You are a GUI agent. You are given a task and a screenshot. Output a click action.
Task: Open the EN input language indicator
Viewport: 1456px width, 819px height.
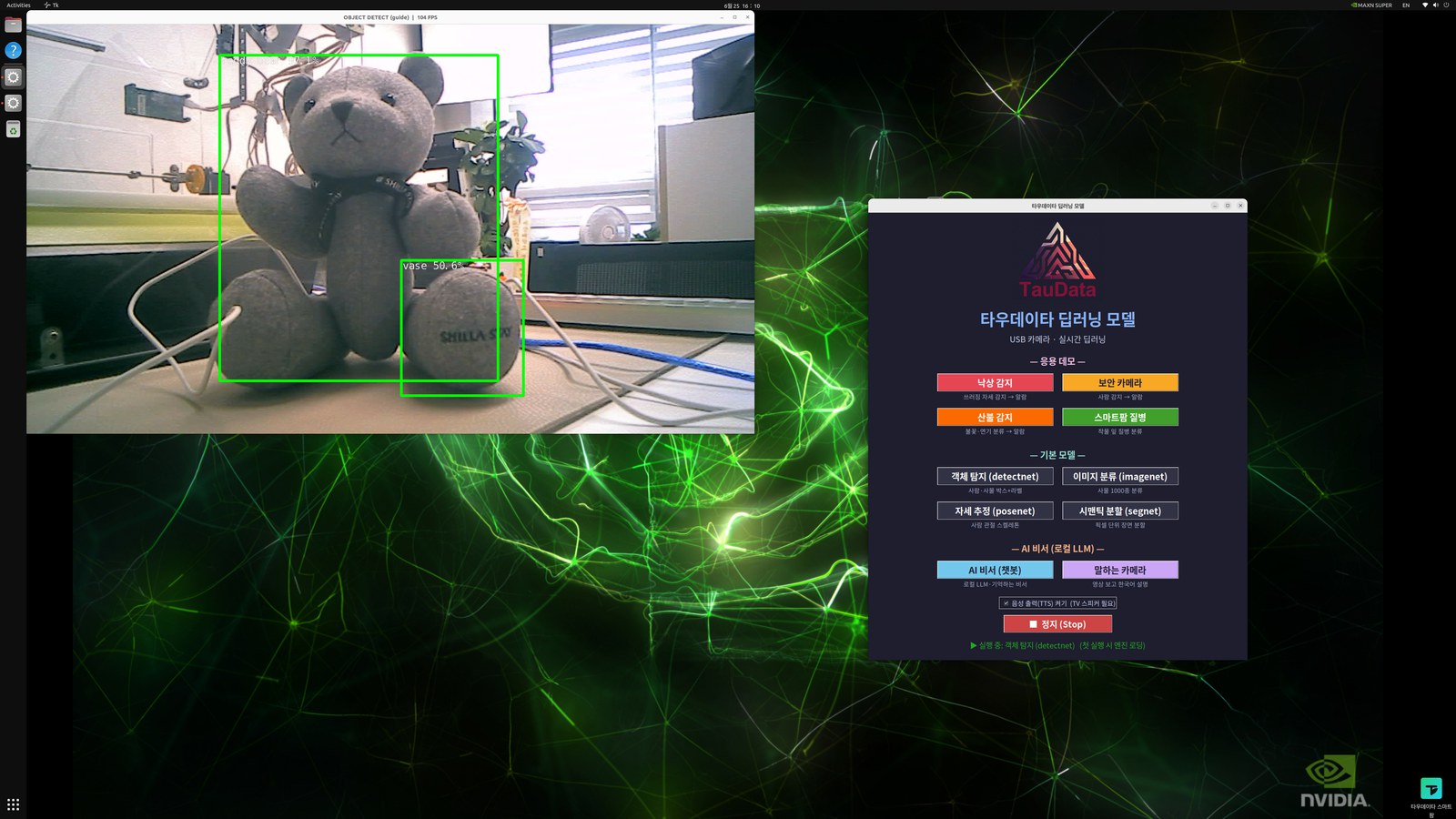1405,5
